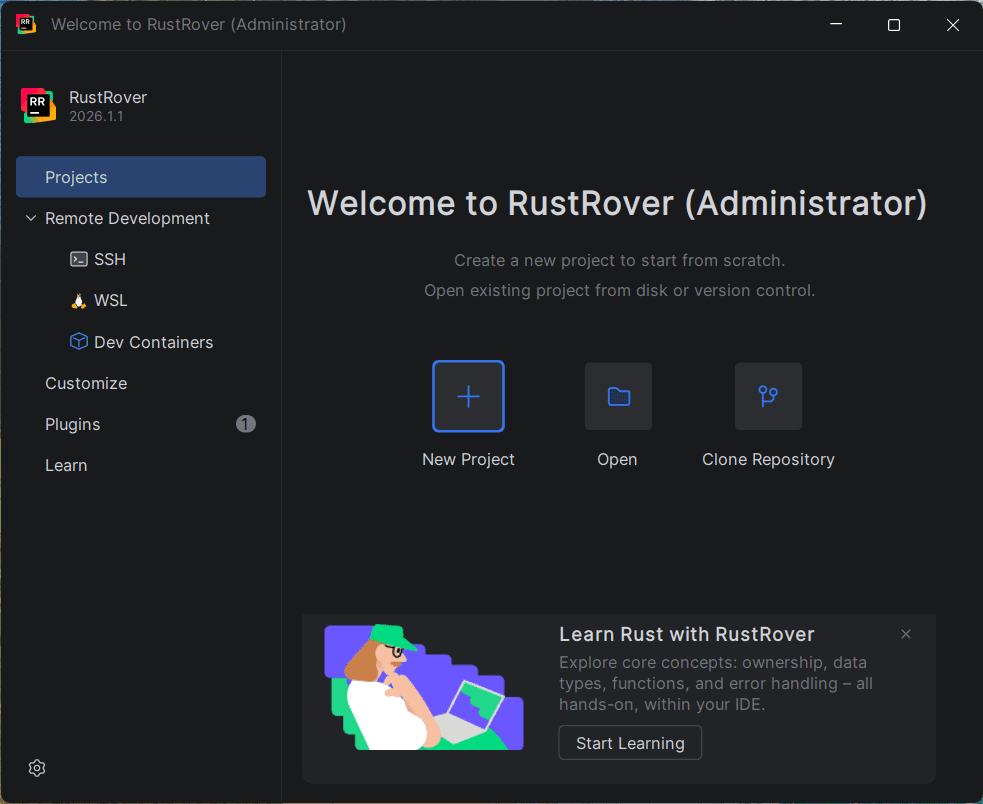
Task: Select the Projects tab
Action: [x=141, y=177]
